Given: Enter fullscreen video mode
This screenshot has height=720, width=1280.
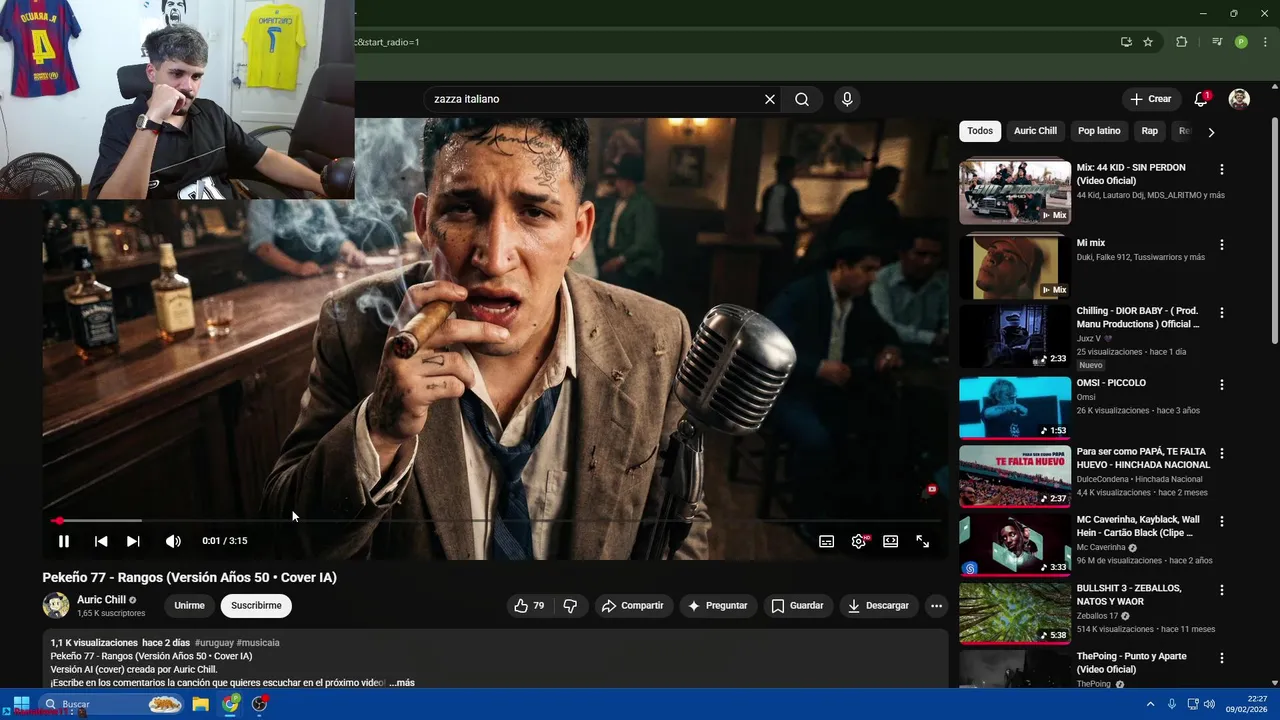Looking at the screenshot, I should [x=923, y=541].
